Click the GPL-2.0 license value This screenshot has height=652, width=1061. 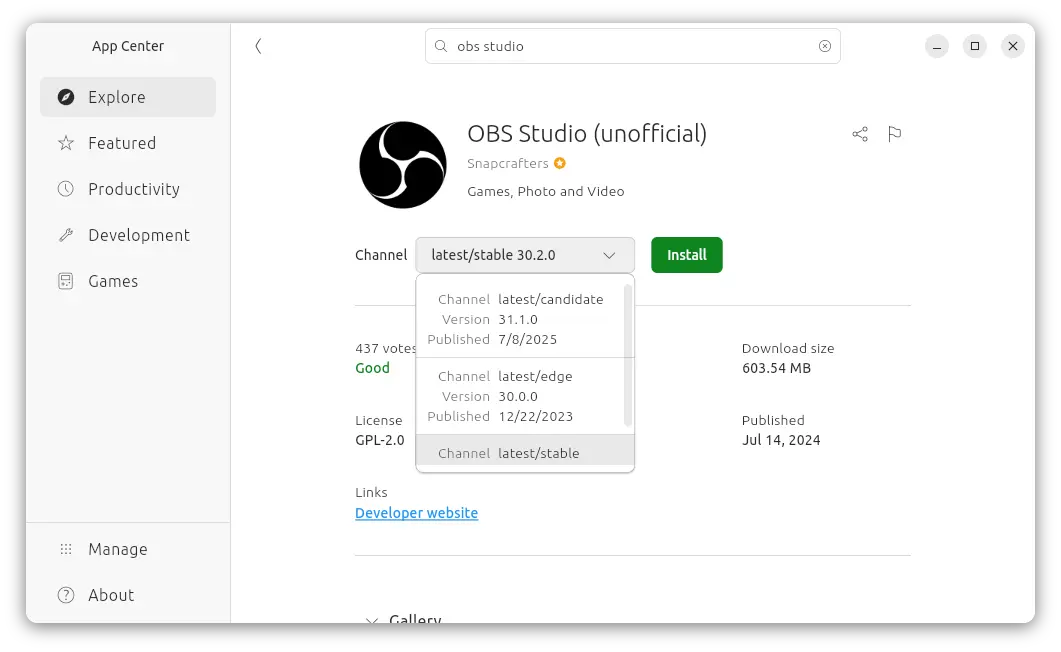(x=380, y=440)
